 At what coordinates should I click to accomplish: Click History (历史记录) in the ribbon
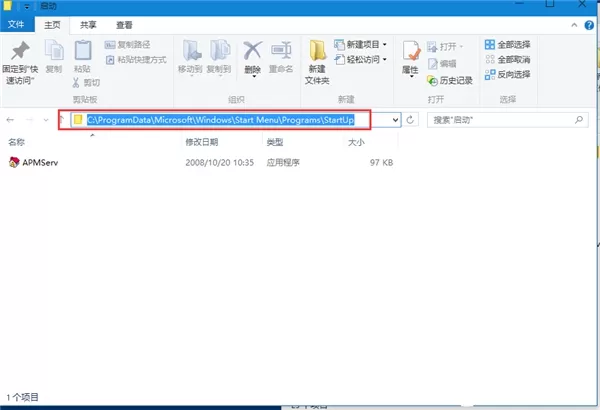[450, 80]
